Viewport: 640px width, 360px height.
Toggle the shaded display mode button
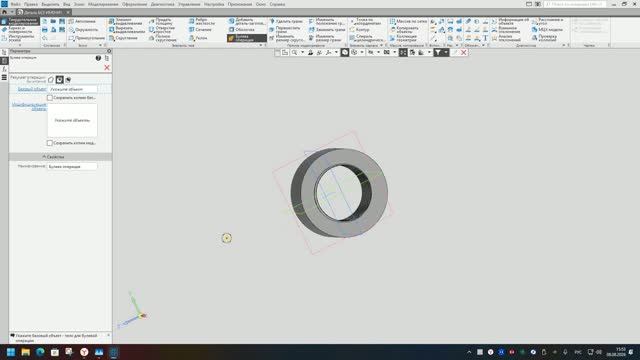click(345, 53)
